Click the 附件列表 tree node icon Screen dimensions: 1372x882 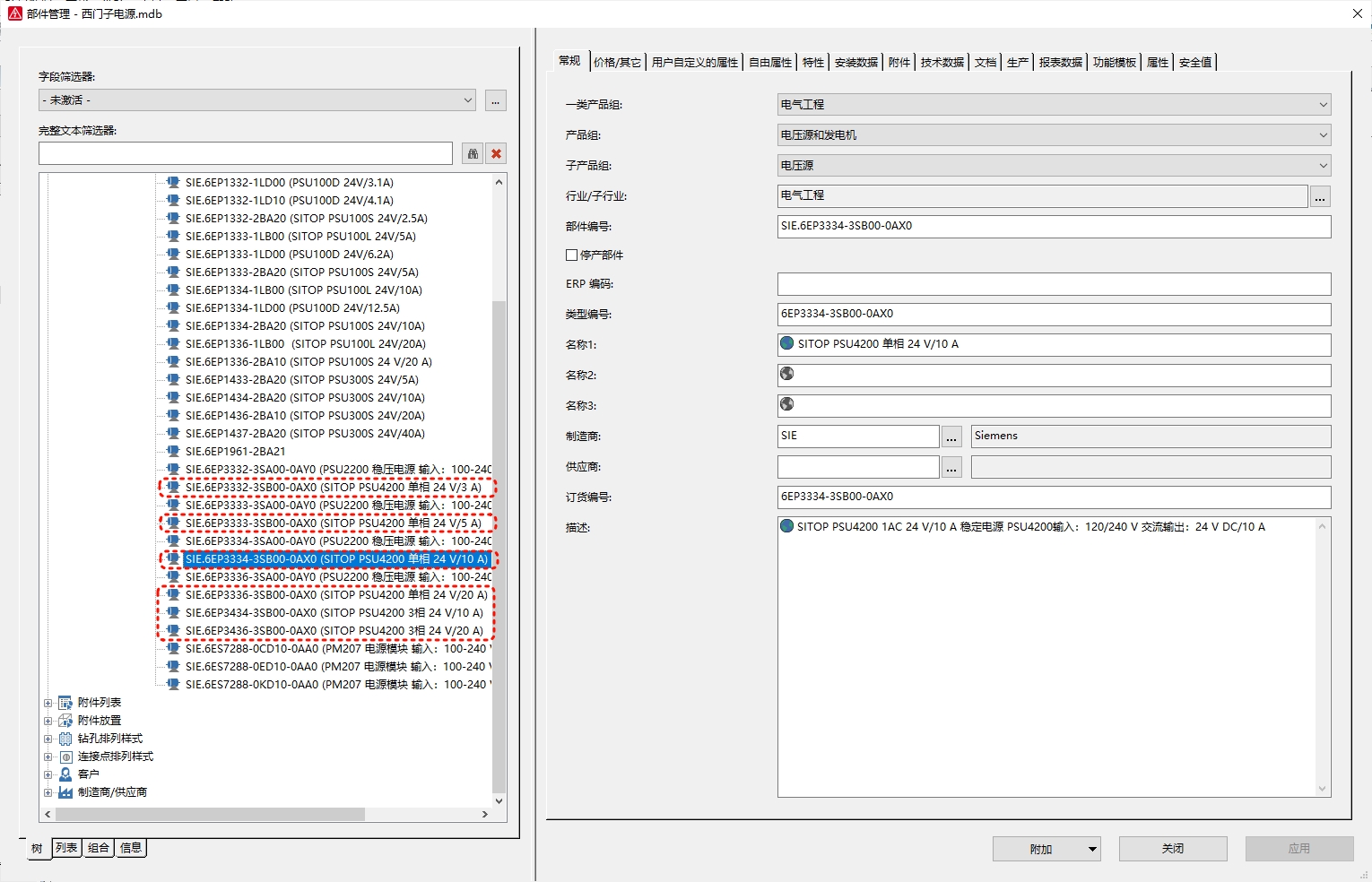65,703
